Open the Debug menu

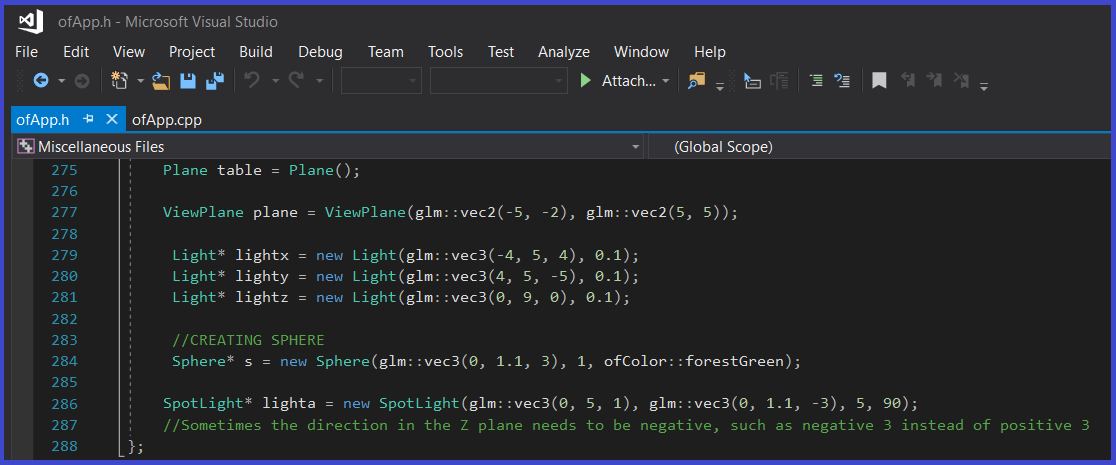(320, 52)
